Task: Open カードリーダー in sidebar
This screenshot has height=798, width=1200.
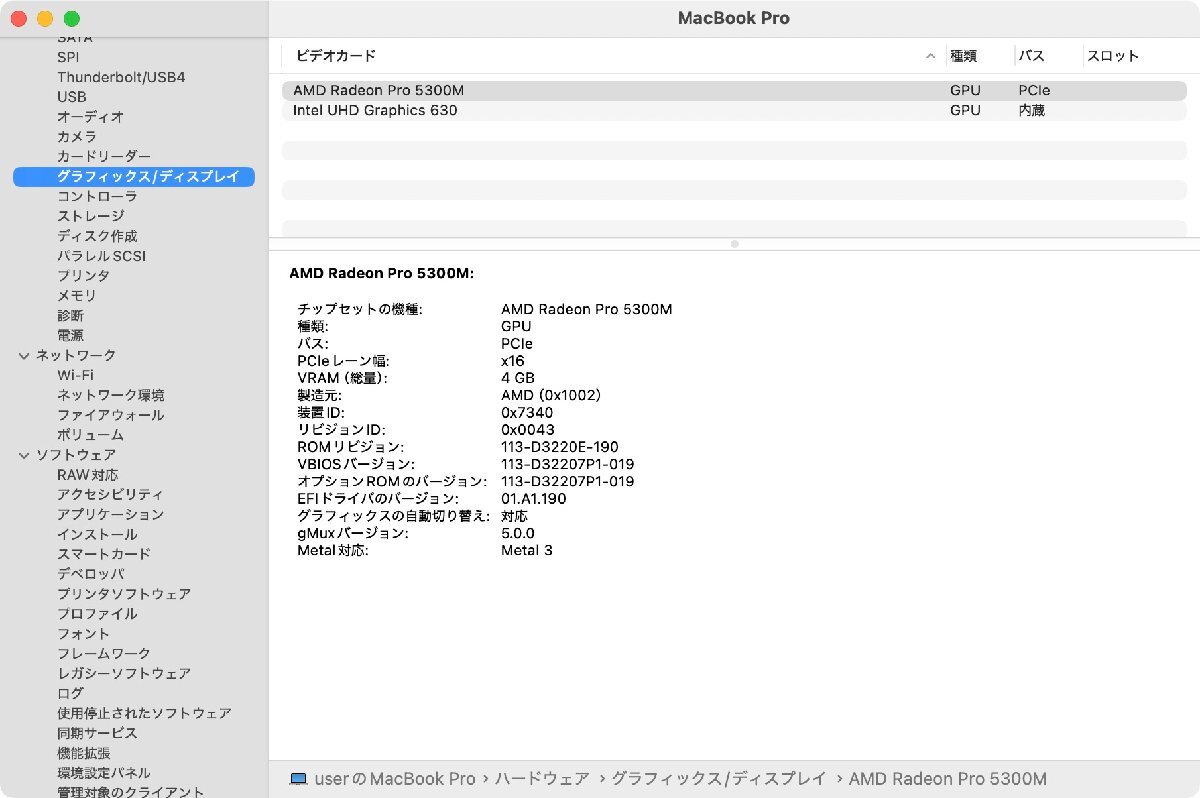Action: [x=104, y=156]
